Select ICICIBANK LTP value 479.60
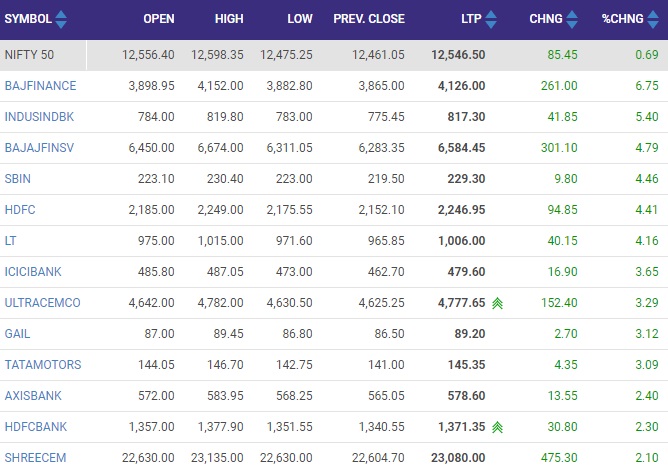 coord(466,272)
